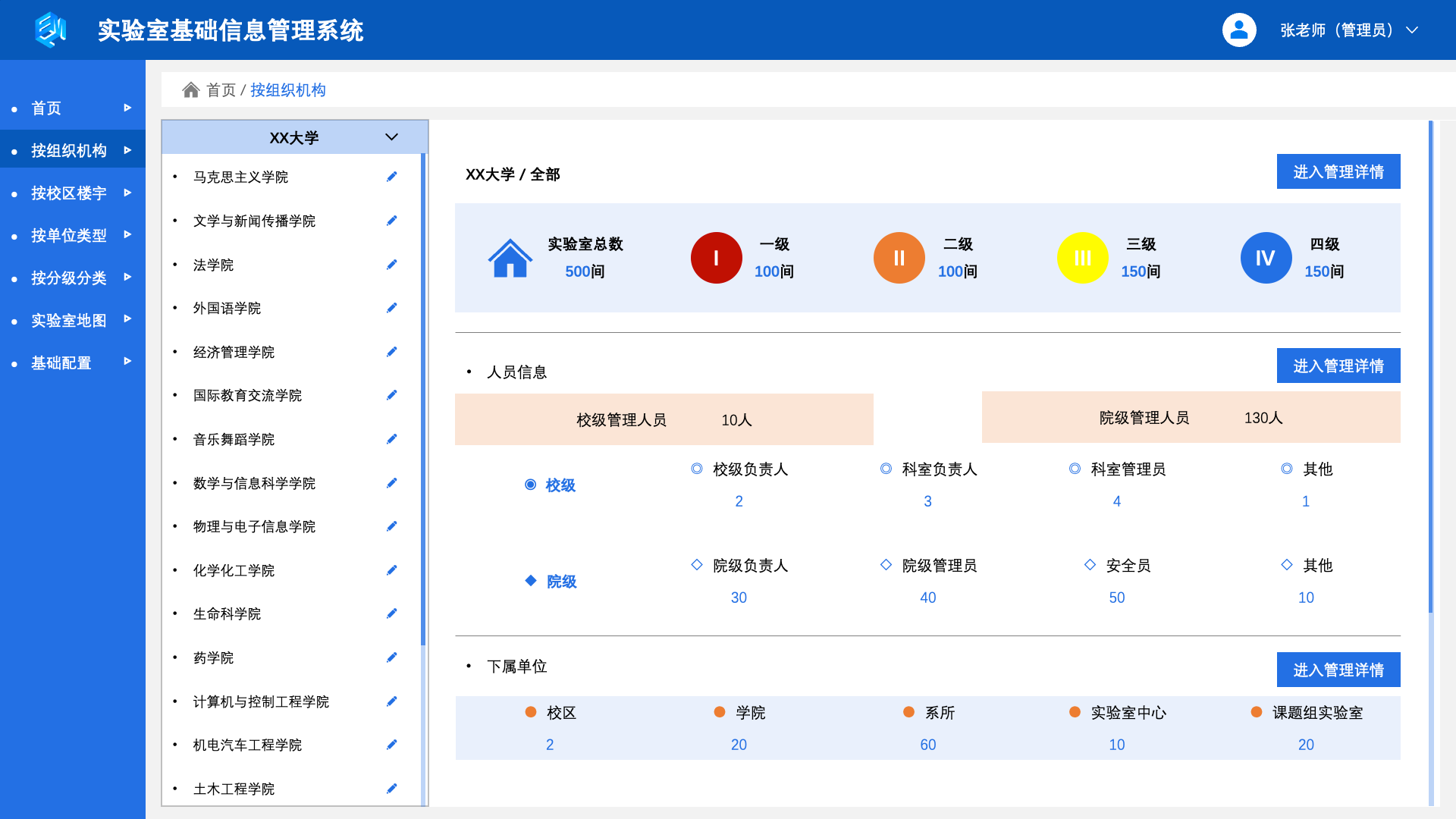Edit 马克思主义学院 via its pencil icon

point(391,177)
